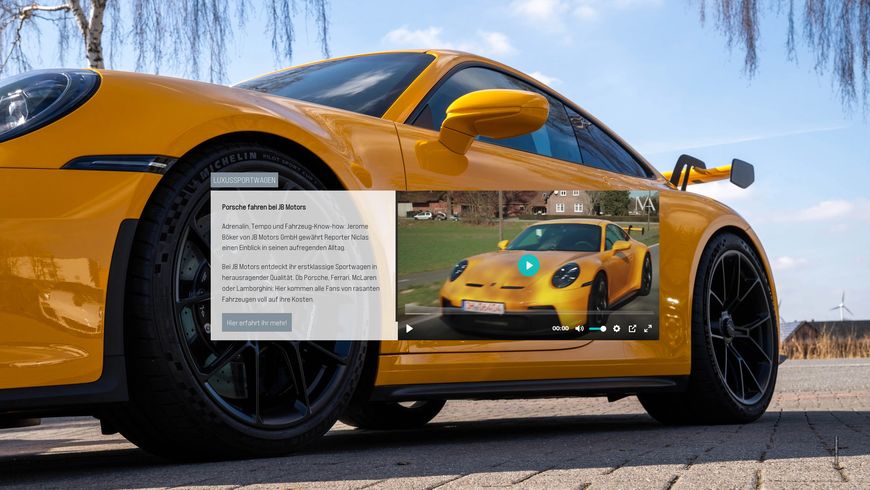Image resolution: width=870 pixels, height=490 pixels.
Task: Select the LUXUSSPORTWAGEN category tag
Action: [x=244, y=180]
